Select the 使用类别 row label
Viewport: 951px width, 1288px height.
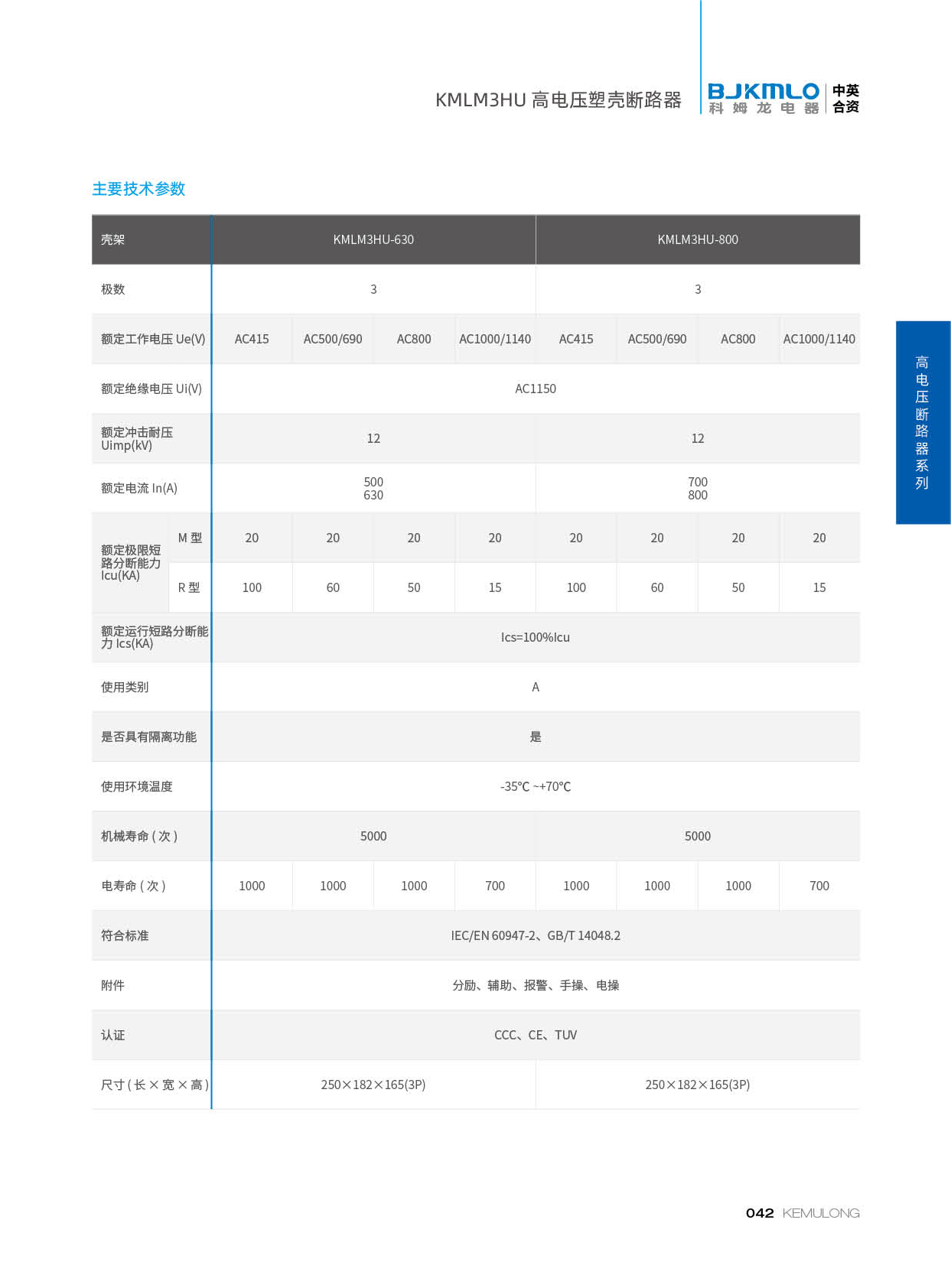coord(125,687)
